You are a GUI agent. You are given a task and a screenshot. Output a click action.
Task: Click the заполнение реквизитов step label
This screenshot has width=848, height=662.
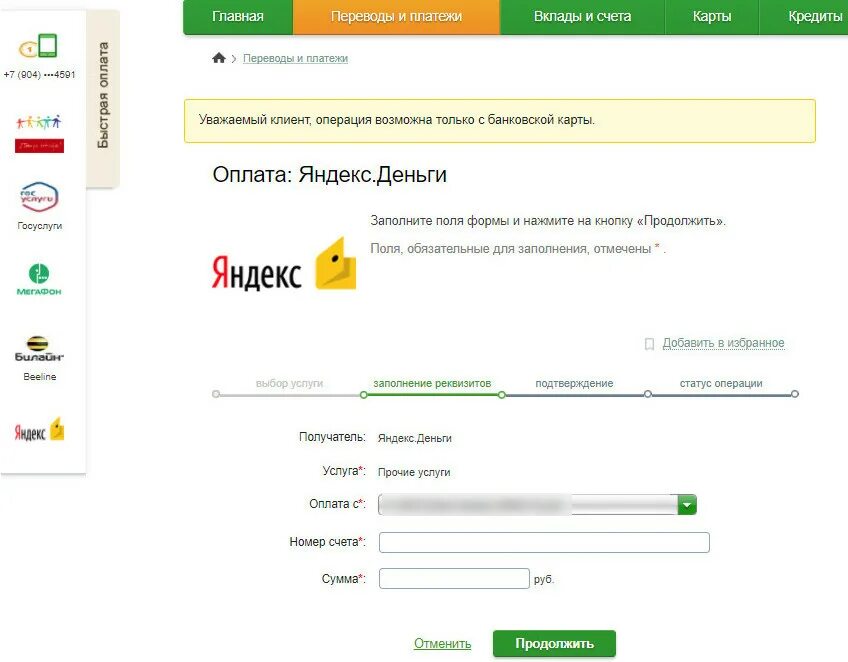pyautogui.click(x=432, y=383)
